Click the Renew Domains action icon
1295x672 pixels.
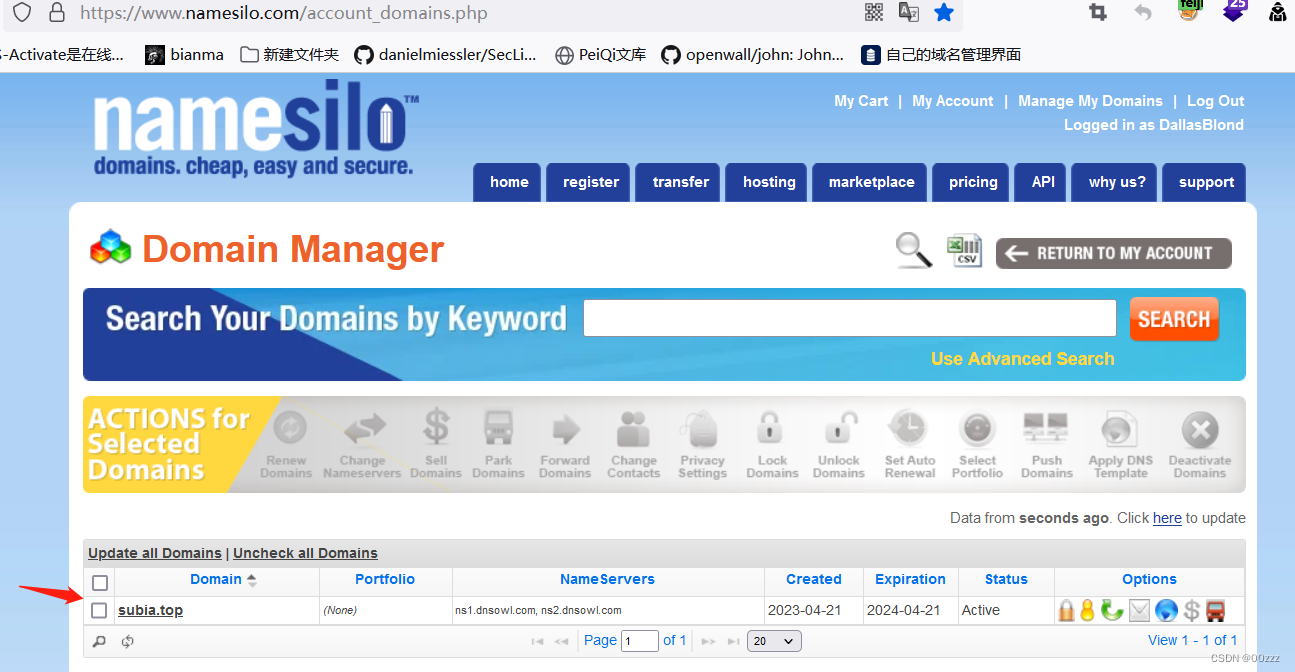coord(288,430)
